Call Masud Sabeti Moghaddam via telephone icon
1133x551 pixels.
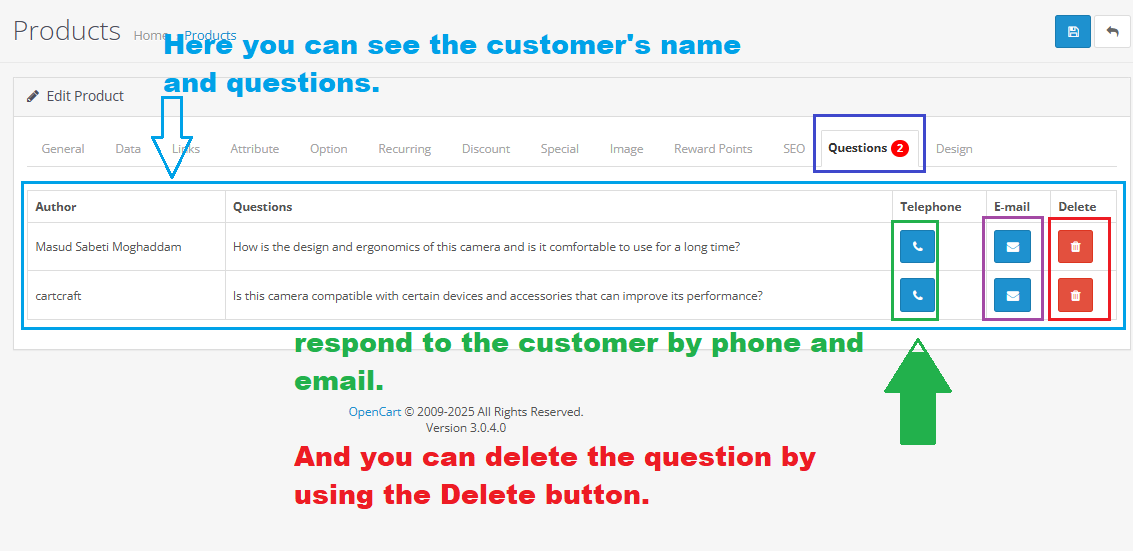(x=917, y=246)
